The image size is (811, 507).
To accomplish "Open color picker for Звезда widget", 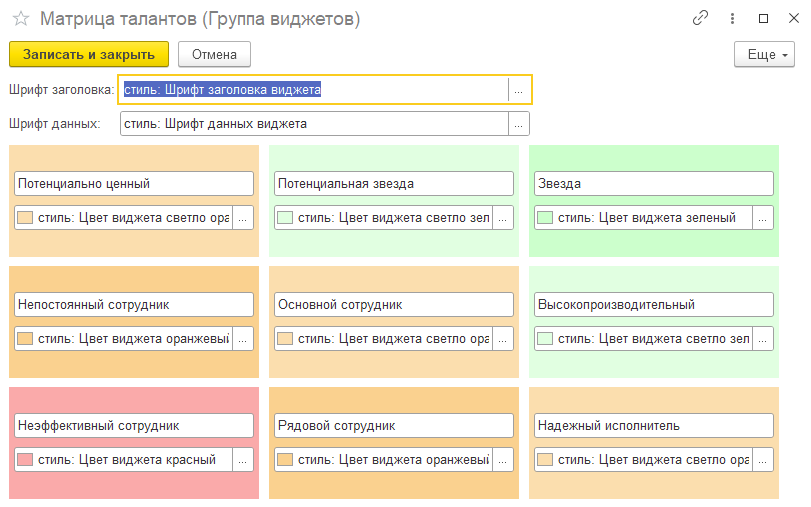I will [x=763, y=218].
